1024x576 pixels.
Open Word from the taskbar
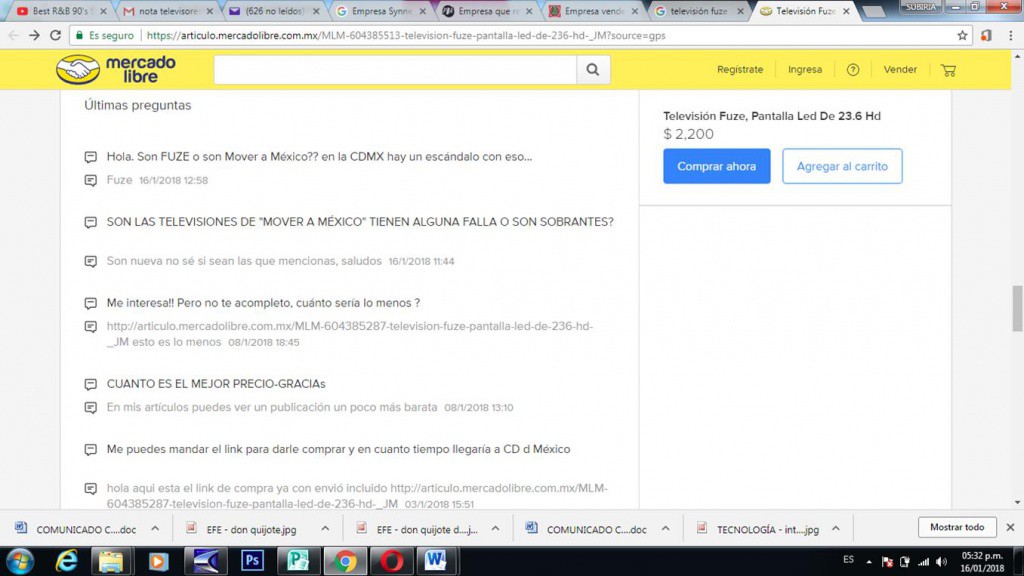click(436, 561)
